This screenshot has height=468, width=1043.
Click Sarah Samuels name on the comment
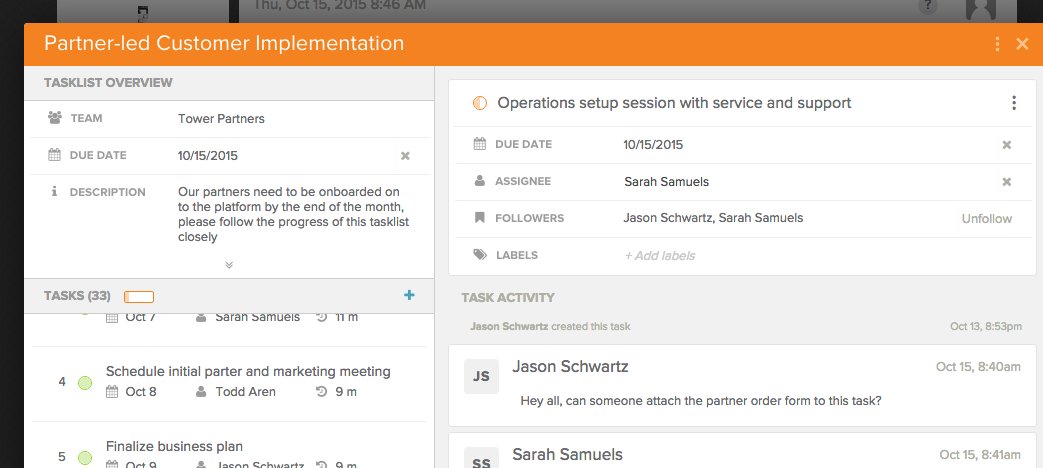tap(567, 455)
